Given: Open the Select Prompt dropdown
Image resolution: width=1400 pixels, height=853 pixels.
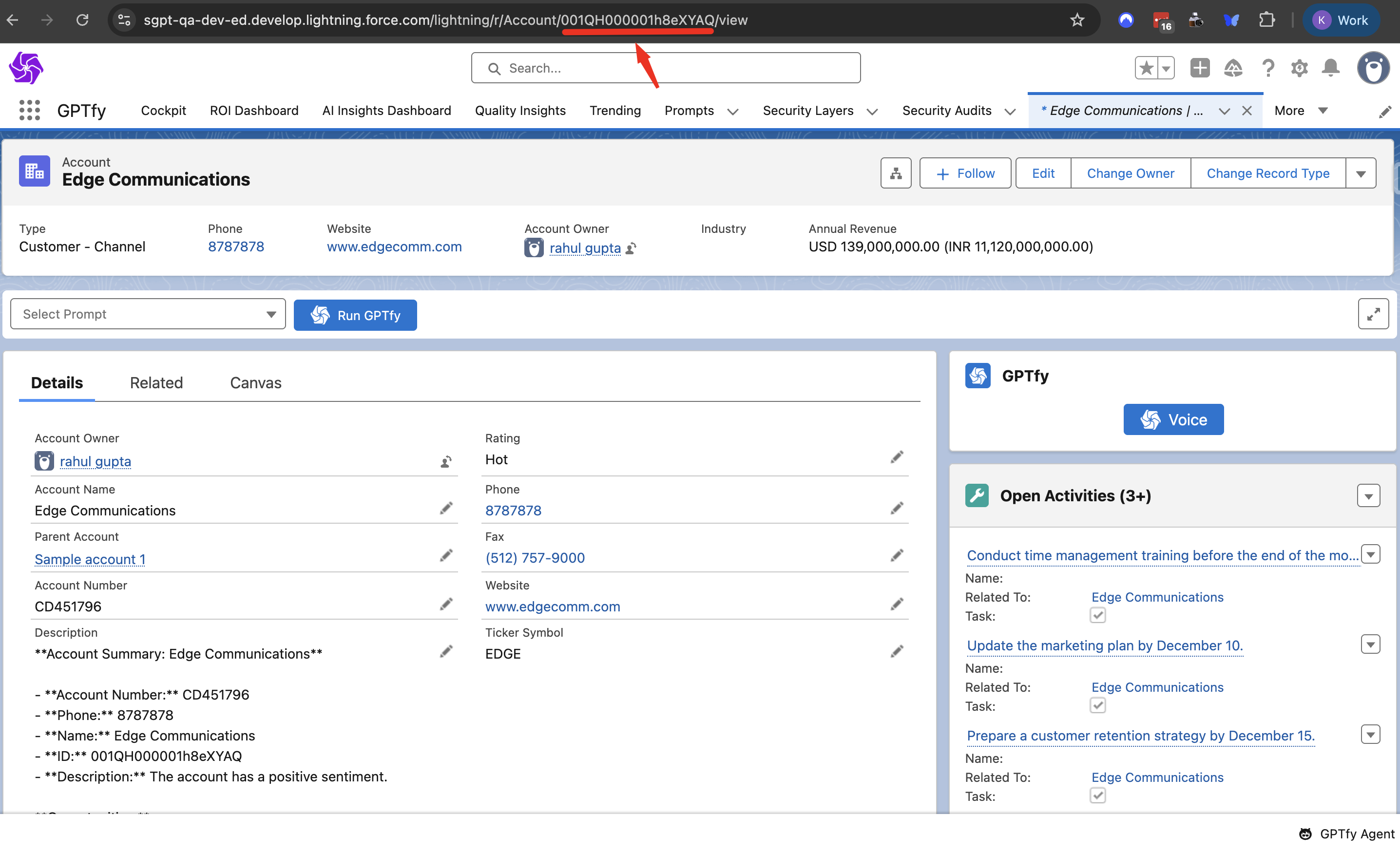Looking at the screenshot, I should tap(148, 314).
